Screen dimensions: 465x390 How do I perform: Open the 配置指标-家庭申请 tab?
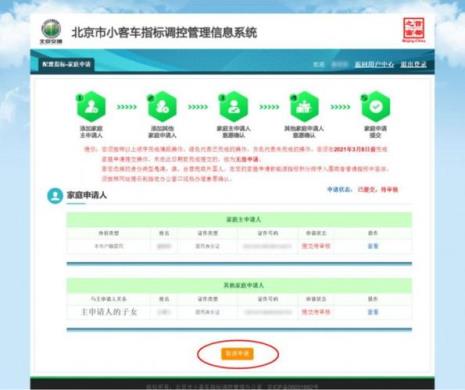click(x=66, y=64)
